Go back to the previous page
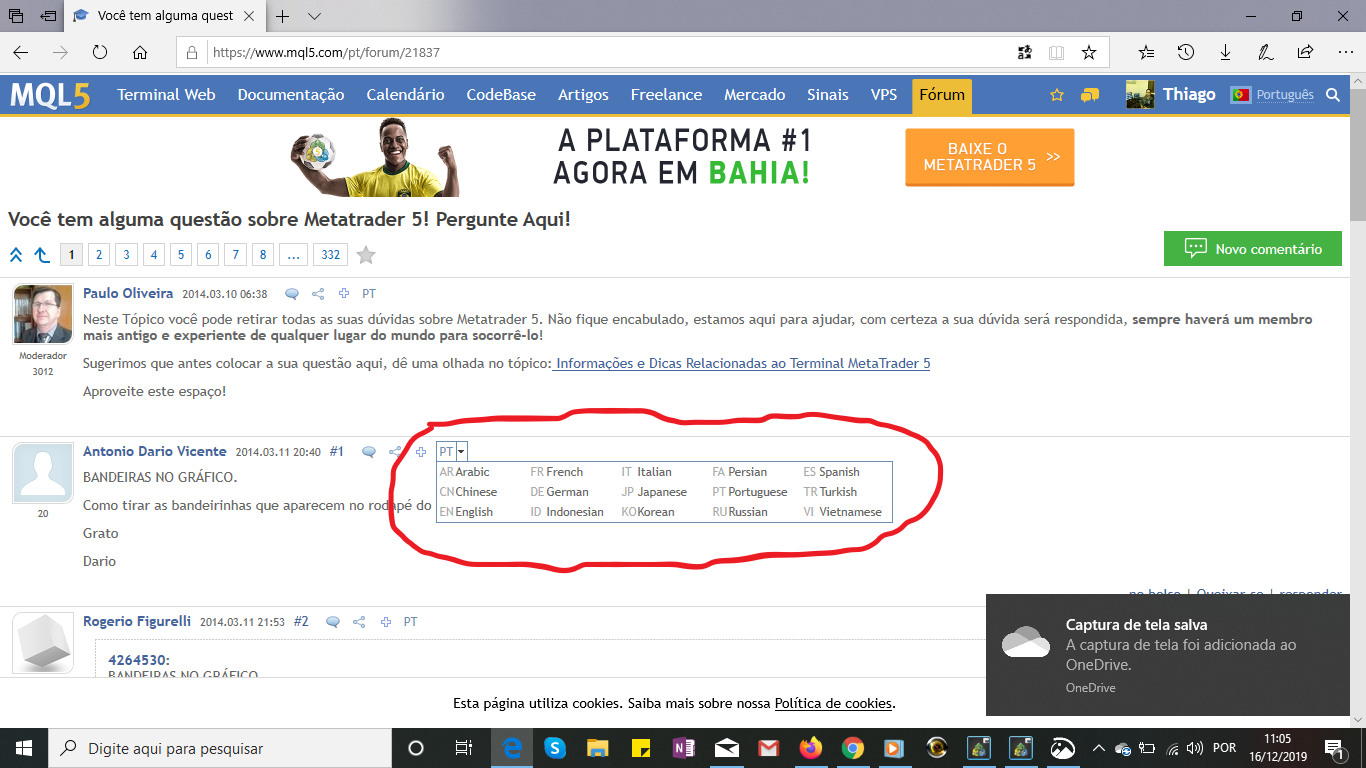The image size is (1366, 768). [x=21, y=52]
